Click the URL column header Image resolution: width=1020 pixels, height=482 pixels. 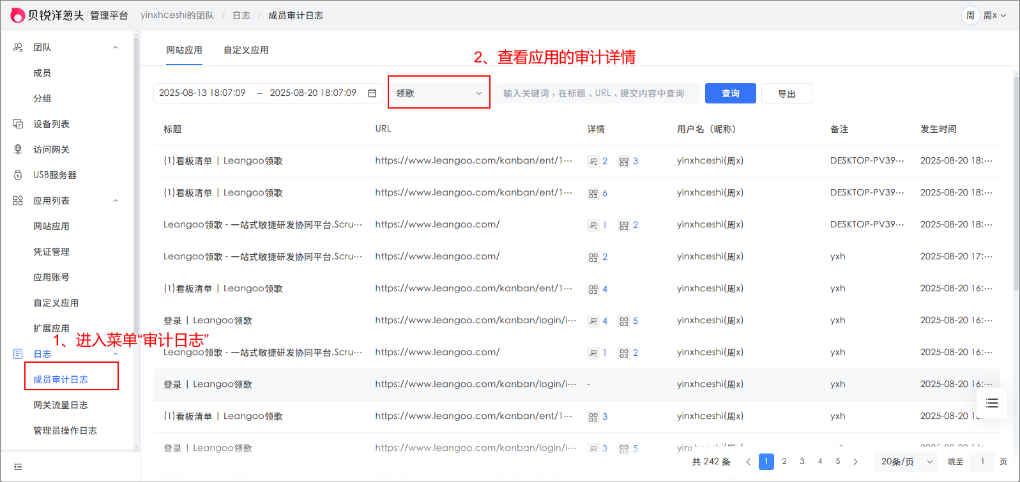[x=383, y=129]
